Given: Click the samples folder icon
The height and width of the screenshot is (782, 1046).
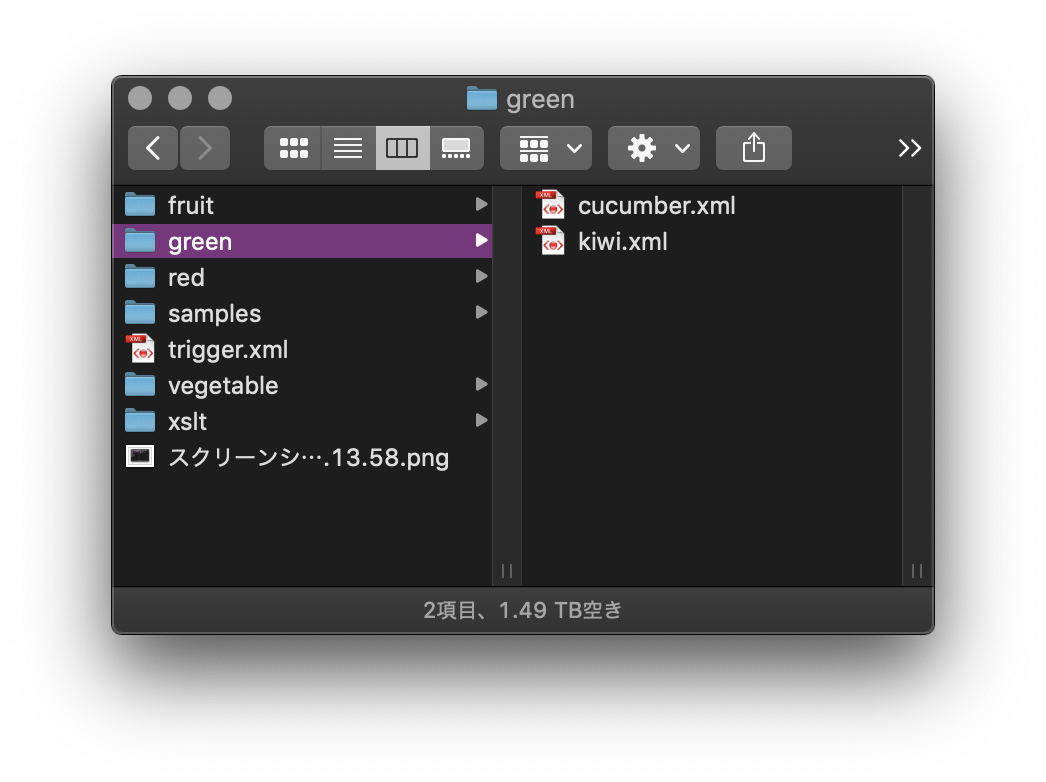Looking at the screenshot, I should coord(140,313).
